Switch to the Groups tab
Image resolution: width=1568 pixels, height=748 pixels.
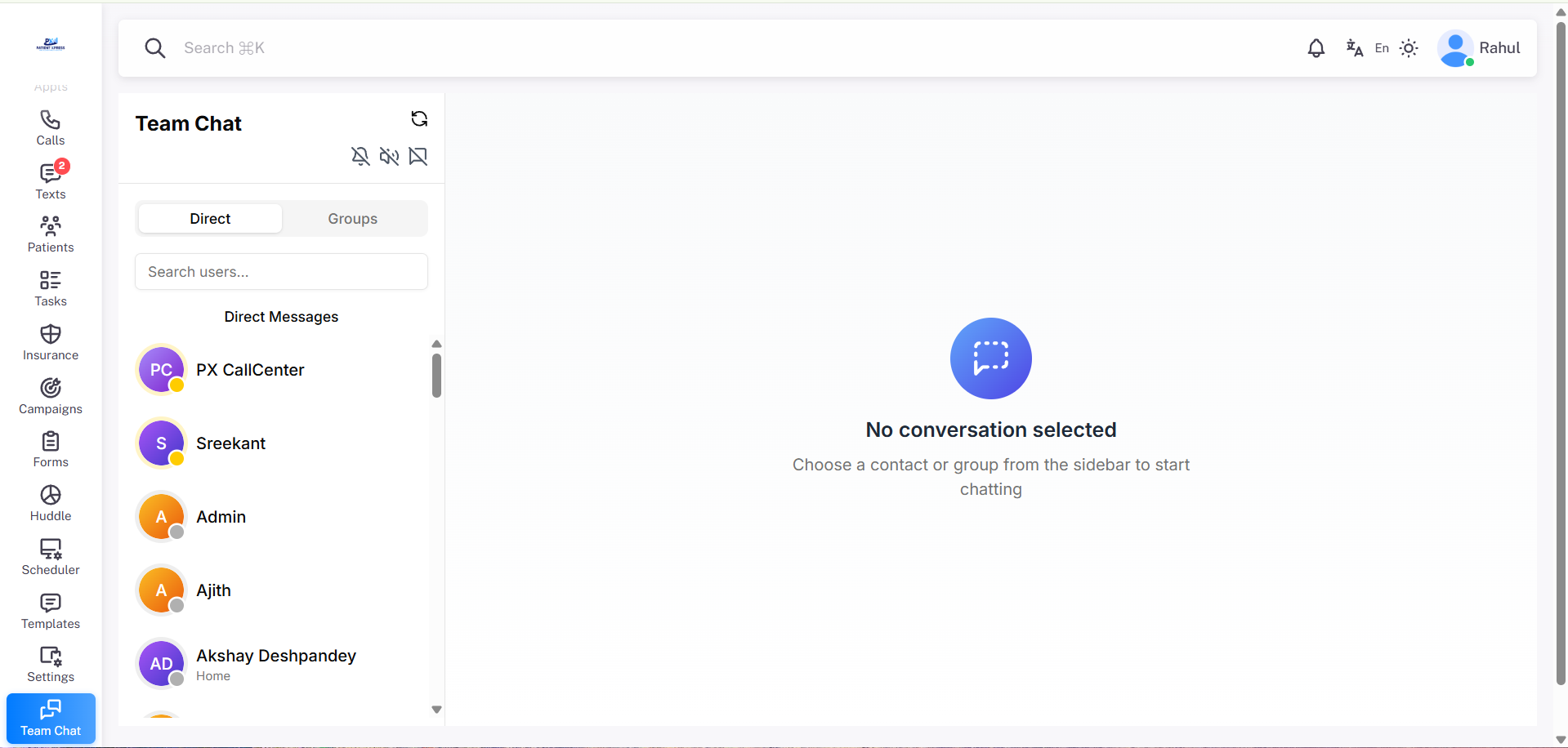click(x=352, y=218)
